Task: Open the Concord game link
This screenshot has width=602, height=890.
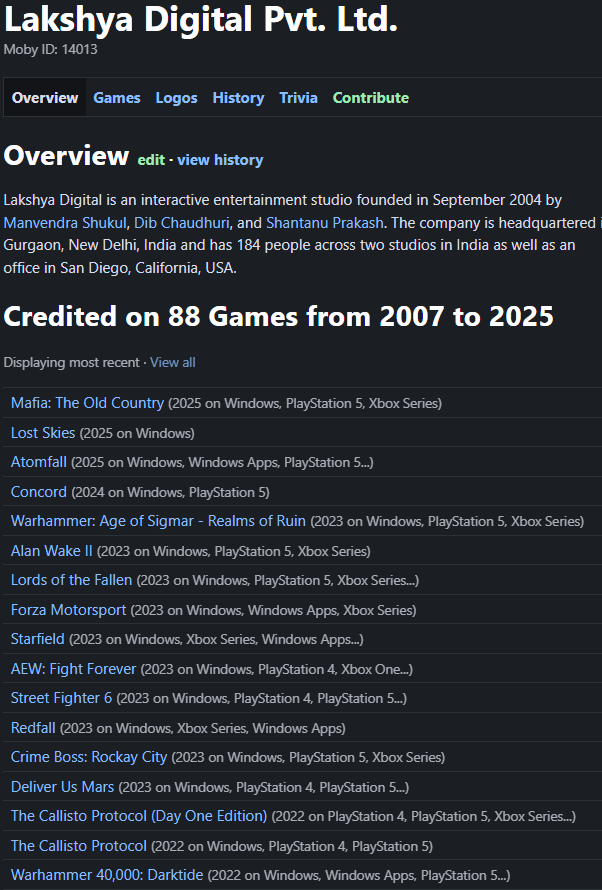Action: (x=39, y=492)
